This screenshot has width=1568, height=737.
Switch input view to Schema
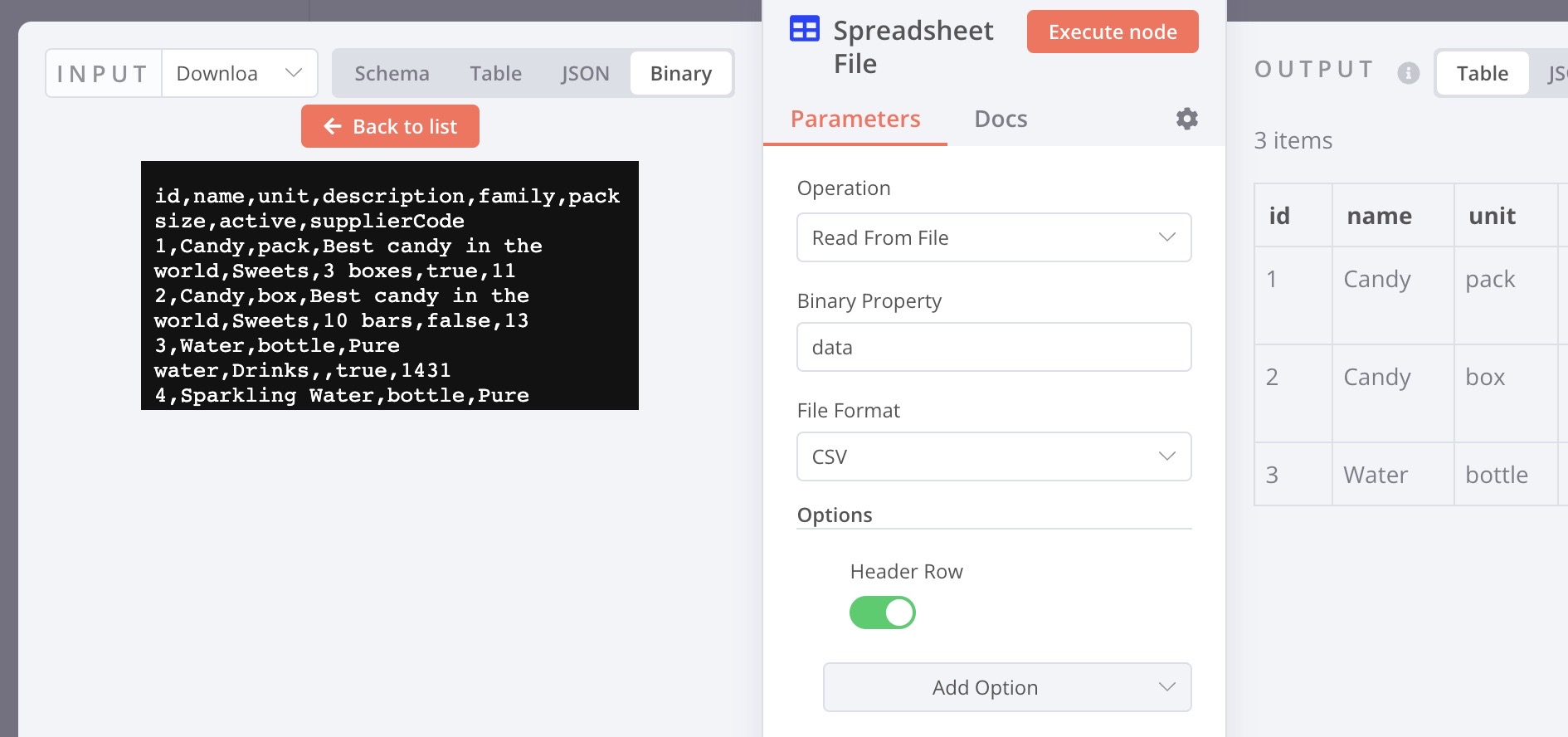392,73
